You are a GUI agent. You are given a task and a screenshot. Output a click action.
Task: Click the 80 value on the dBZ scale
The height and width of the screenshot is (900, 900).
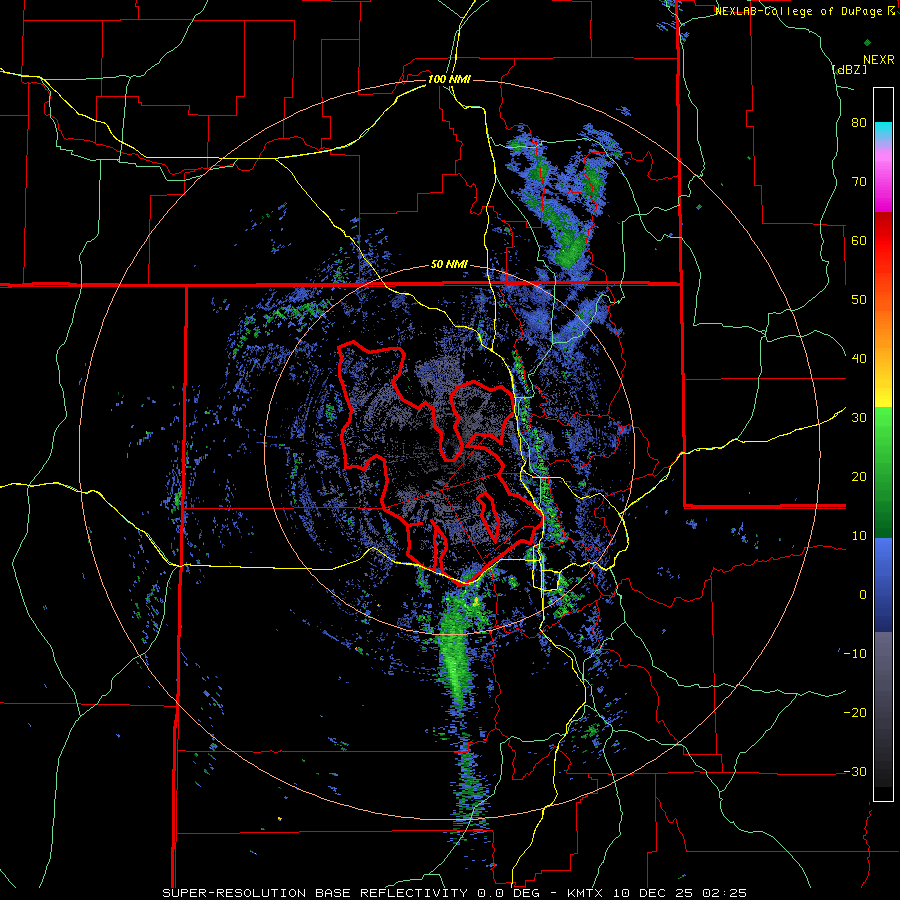coord(859,122)
